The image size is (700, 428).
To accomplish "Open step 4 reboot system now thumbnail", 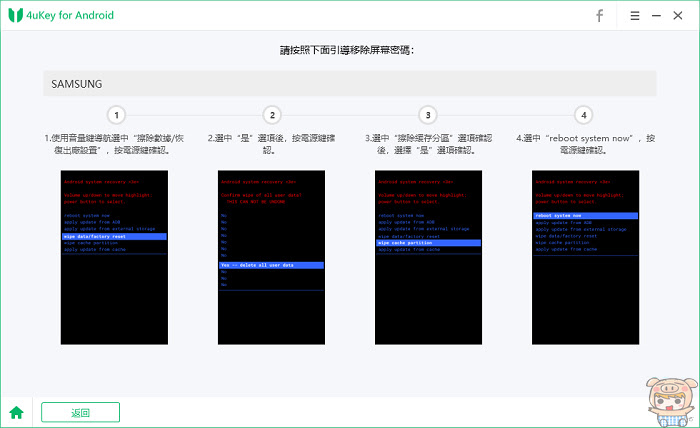I will point(585,257).
